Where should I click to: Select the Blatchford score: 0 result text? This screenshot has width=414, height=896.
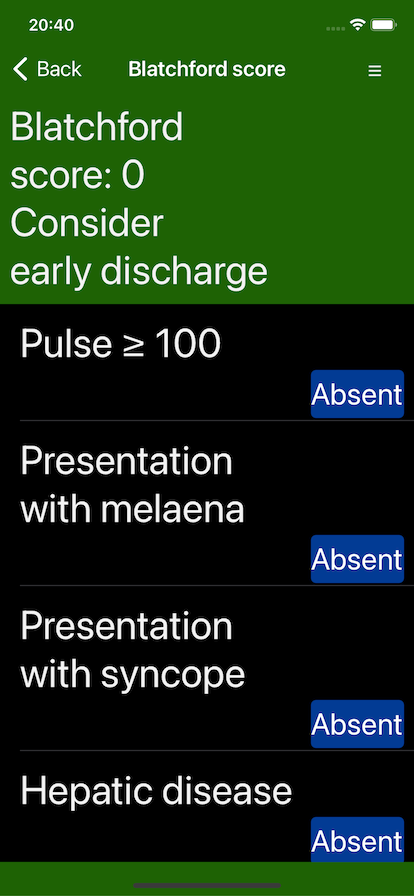pos(97,151)
